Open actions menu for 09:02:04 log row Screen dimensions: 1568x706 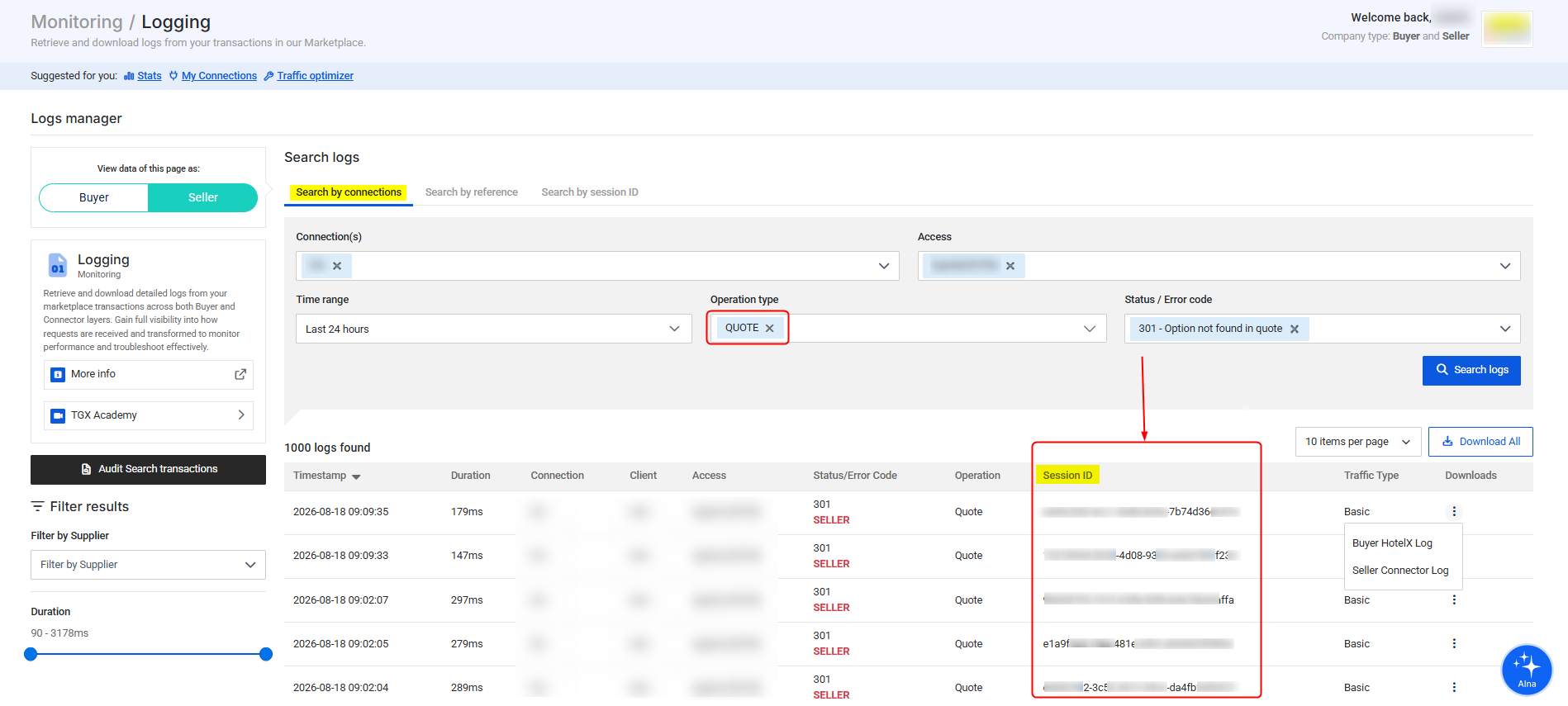tap(1454, 688)
